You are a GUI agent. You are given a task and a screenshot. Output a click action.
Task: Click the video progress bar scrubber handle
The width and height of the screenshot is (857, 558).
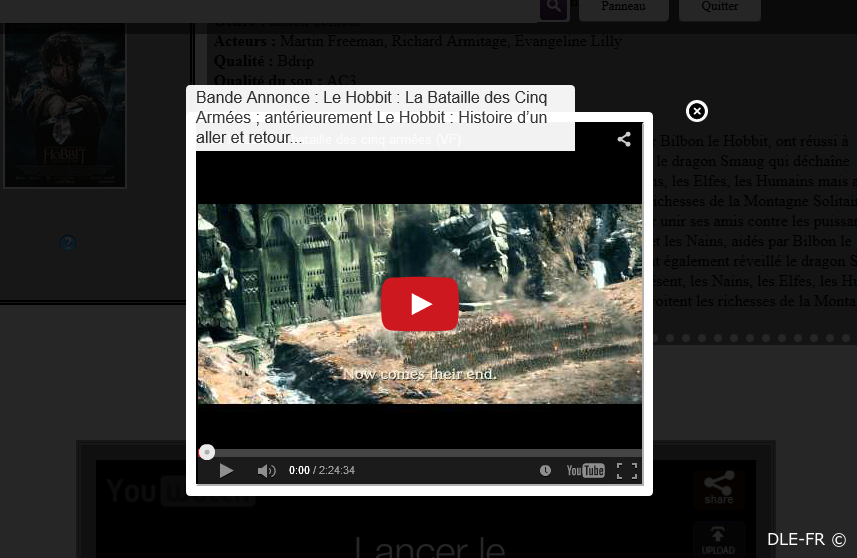[x=207, y=452]
